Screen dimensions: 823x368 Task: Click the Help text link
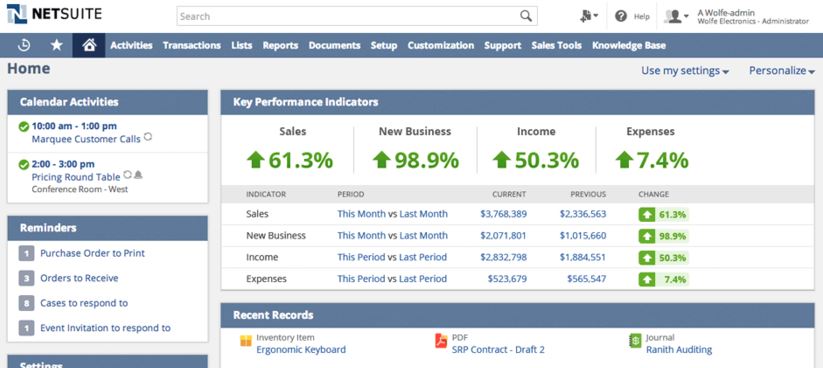click(641, 17)
